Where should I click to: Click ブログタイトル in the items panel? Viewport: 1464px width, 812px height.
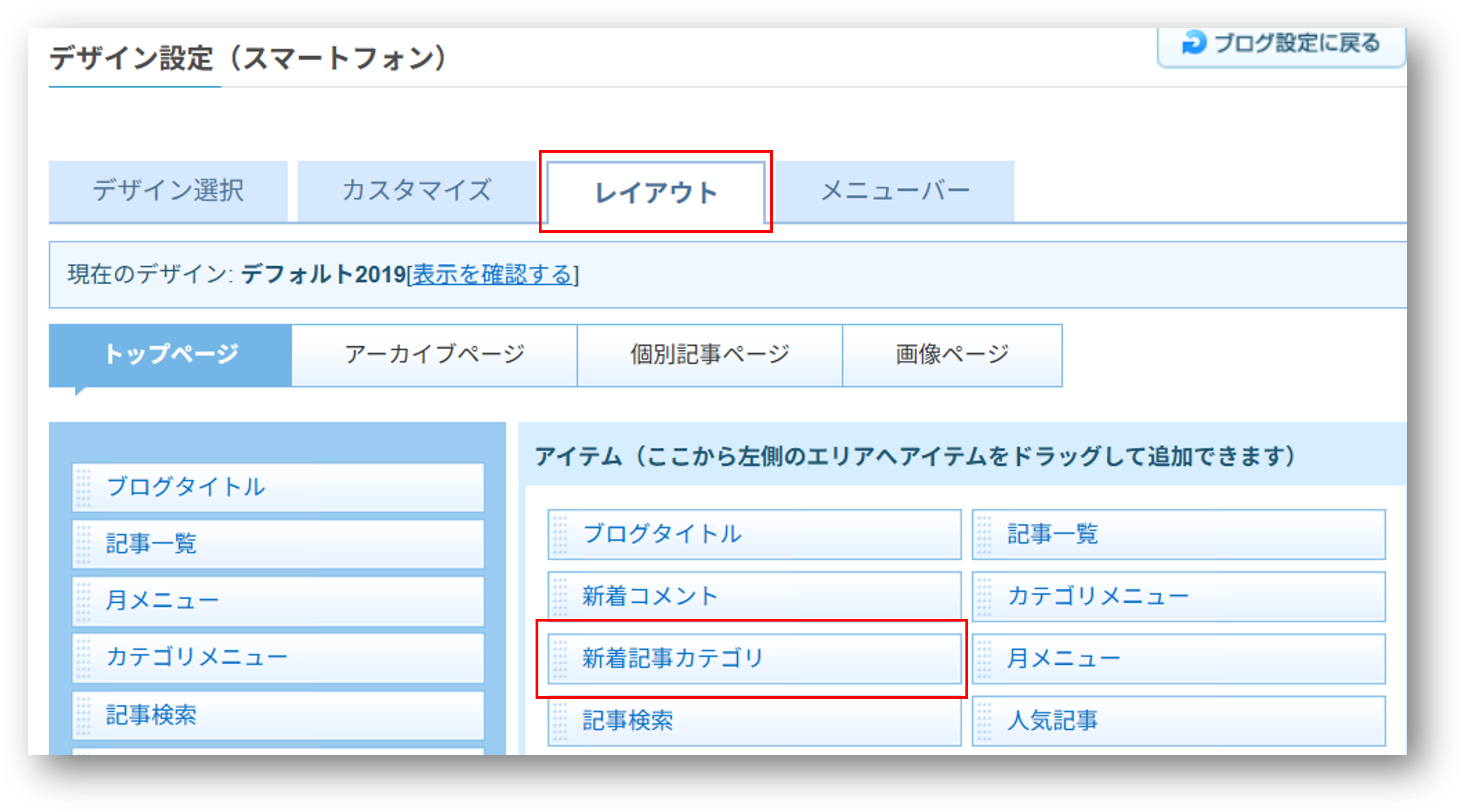754,534
